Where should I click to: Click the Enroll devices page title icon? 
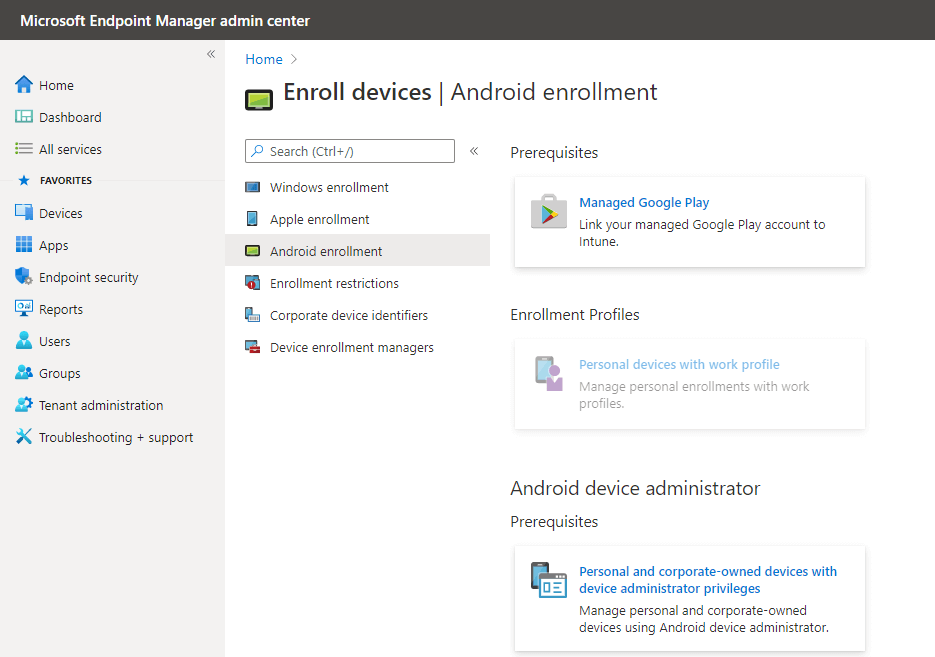point(259,99)
